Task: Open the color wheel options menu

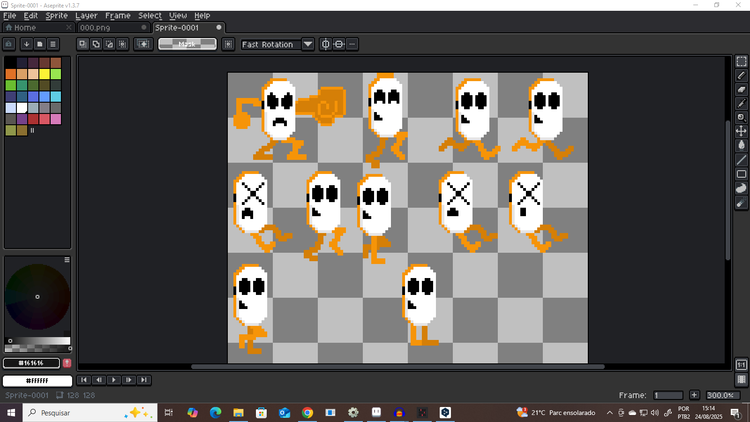Action: coord(67,260)
